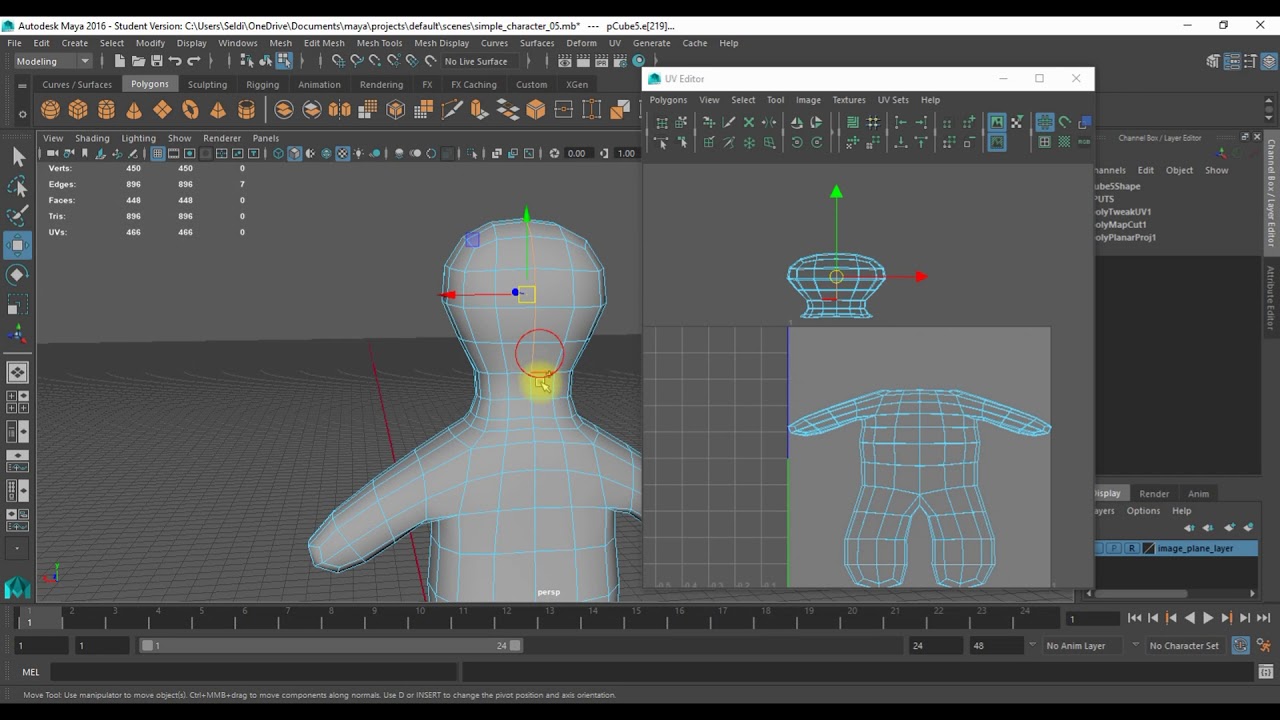Open the Mesh Tools menu
The image size is (1280, 720).
pyautogui.click(x=379, y=43)
